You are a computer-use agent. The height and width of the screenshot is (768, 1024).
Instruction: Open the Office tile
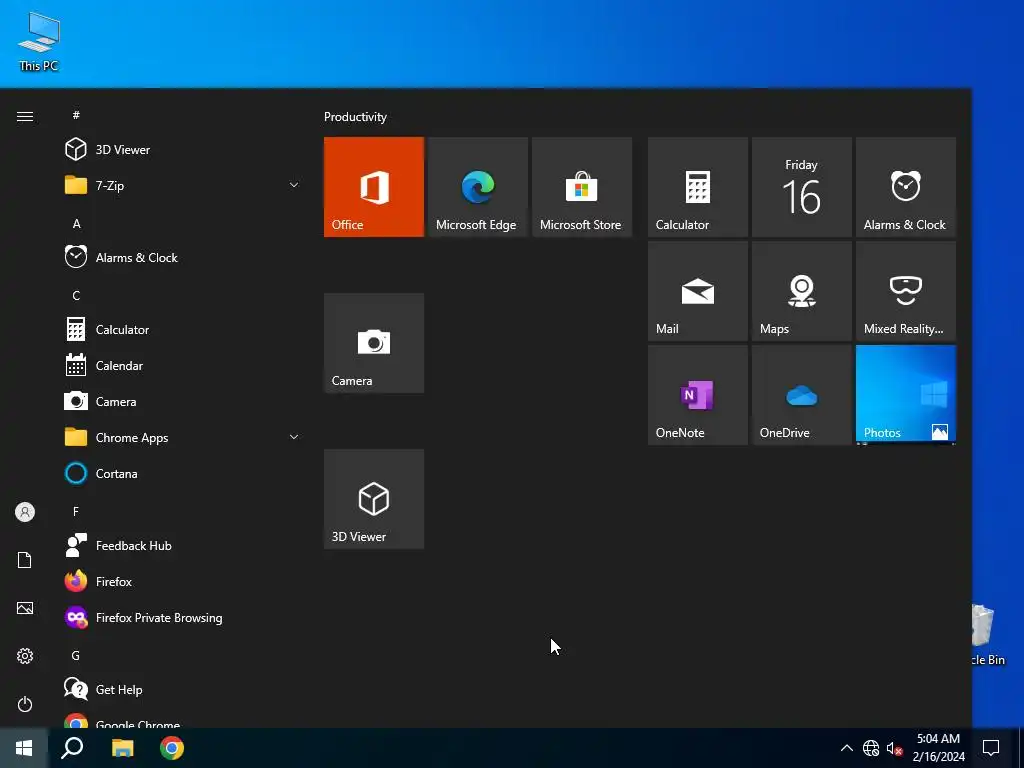374,187
